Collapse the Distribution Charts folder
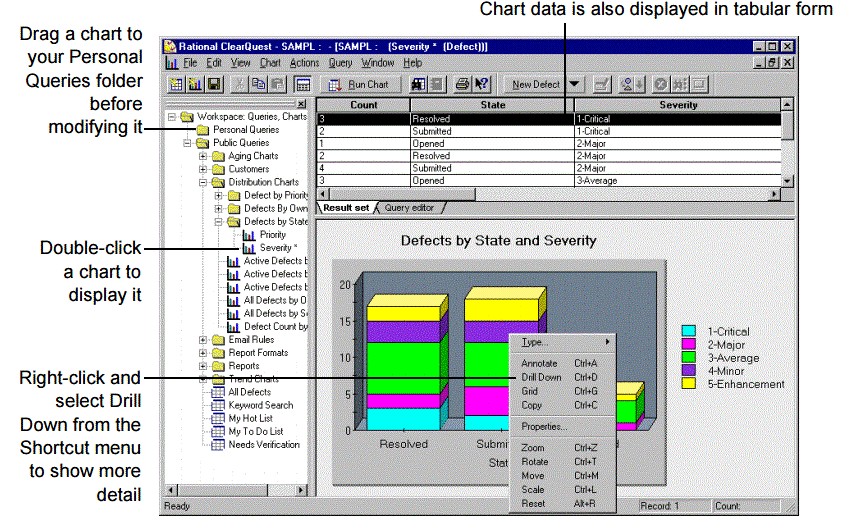The image size is (849, 521). [204, 183]
